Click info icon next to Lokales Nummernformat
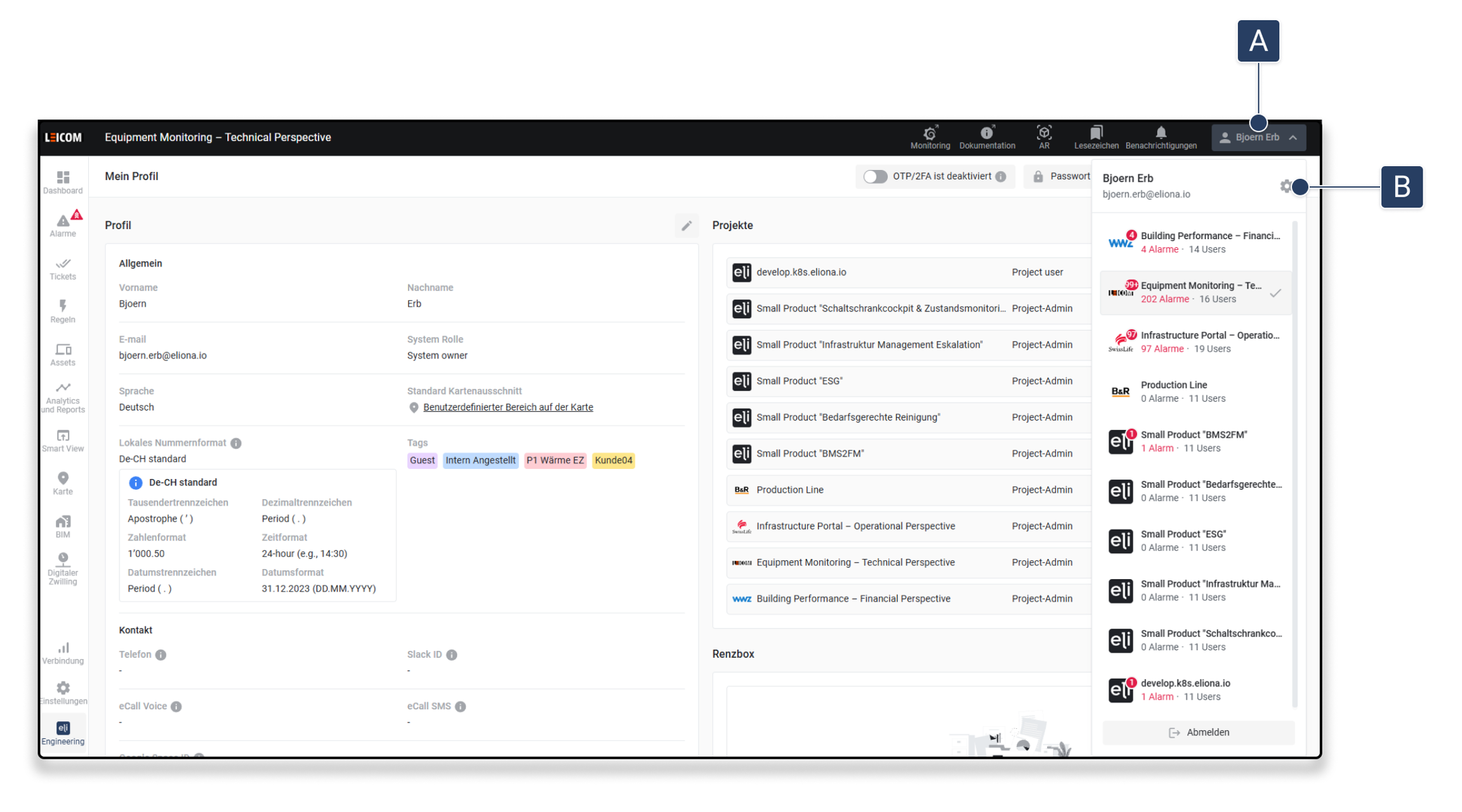 pyautogui.click(x=236, y=443)
